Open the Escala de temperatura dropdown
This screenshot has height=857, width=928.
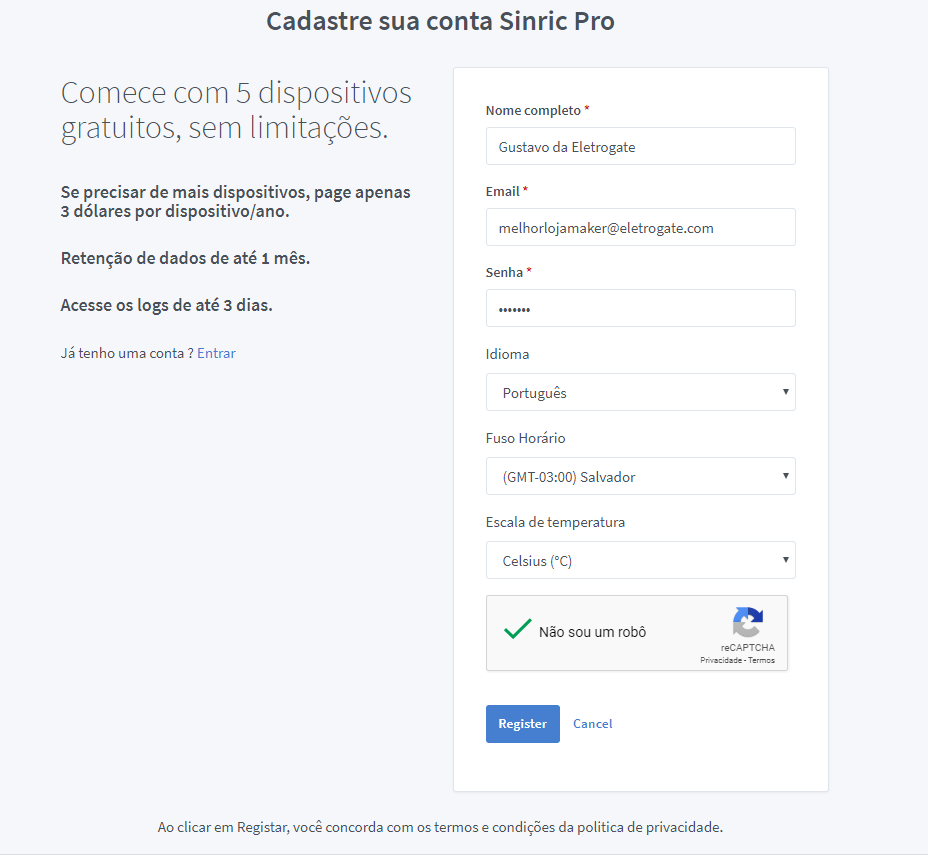point(640,560)
